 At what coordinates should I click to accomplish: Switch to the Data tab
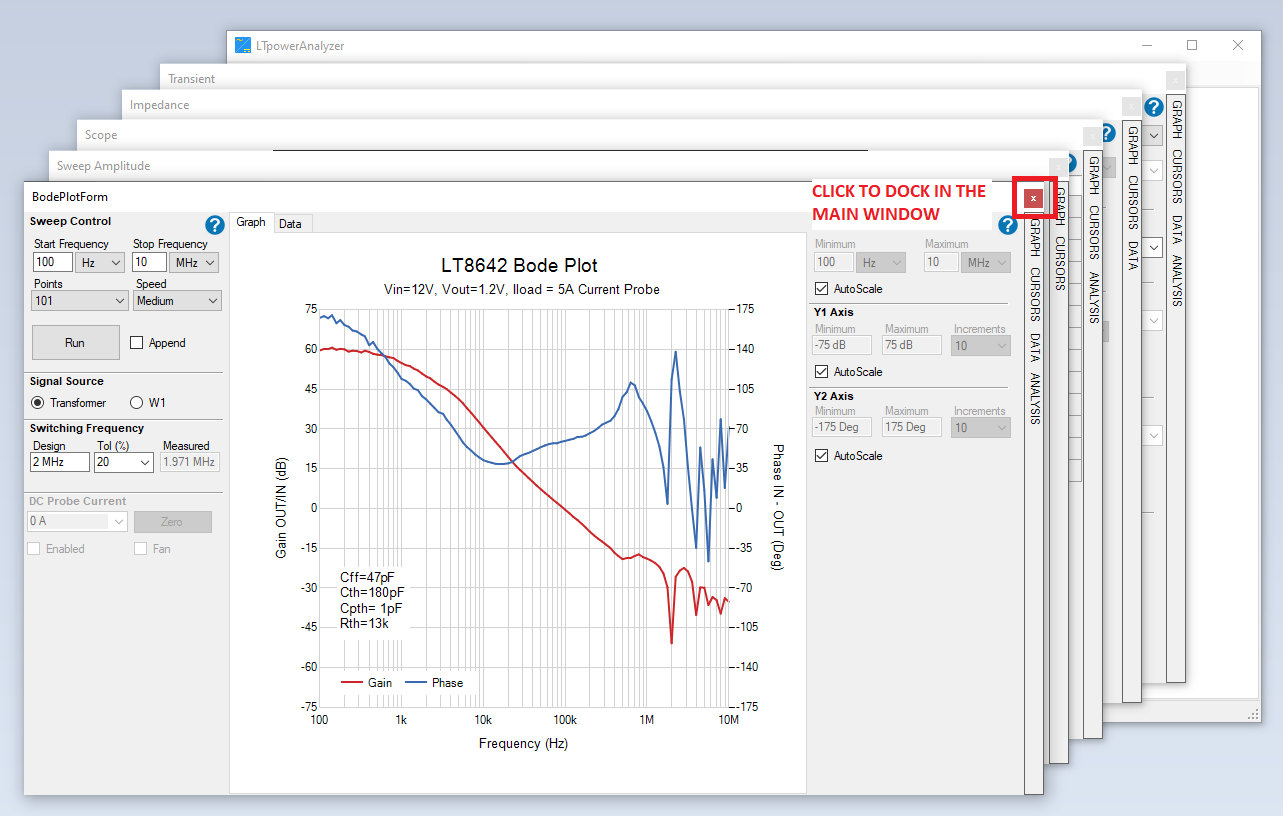[x=292, y=222]
